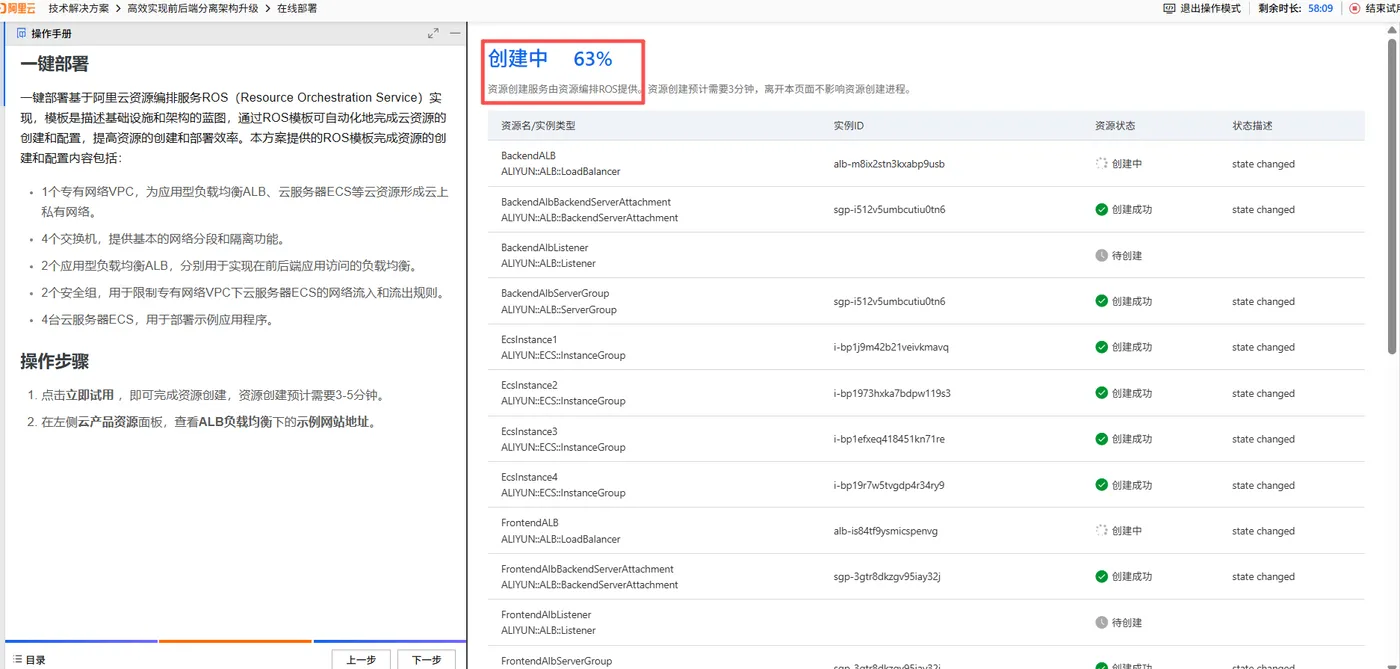
Task: Click the 资源名/实例类型 column header
Action: [x=538, y=126]
